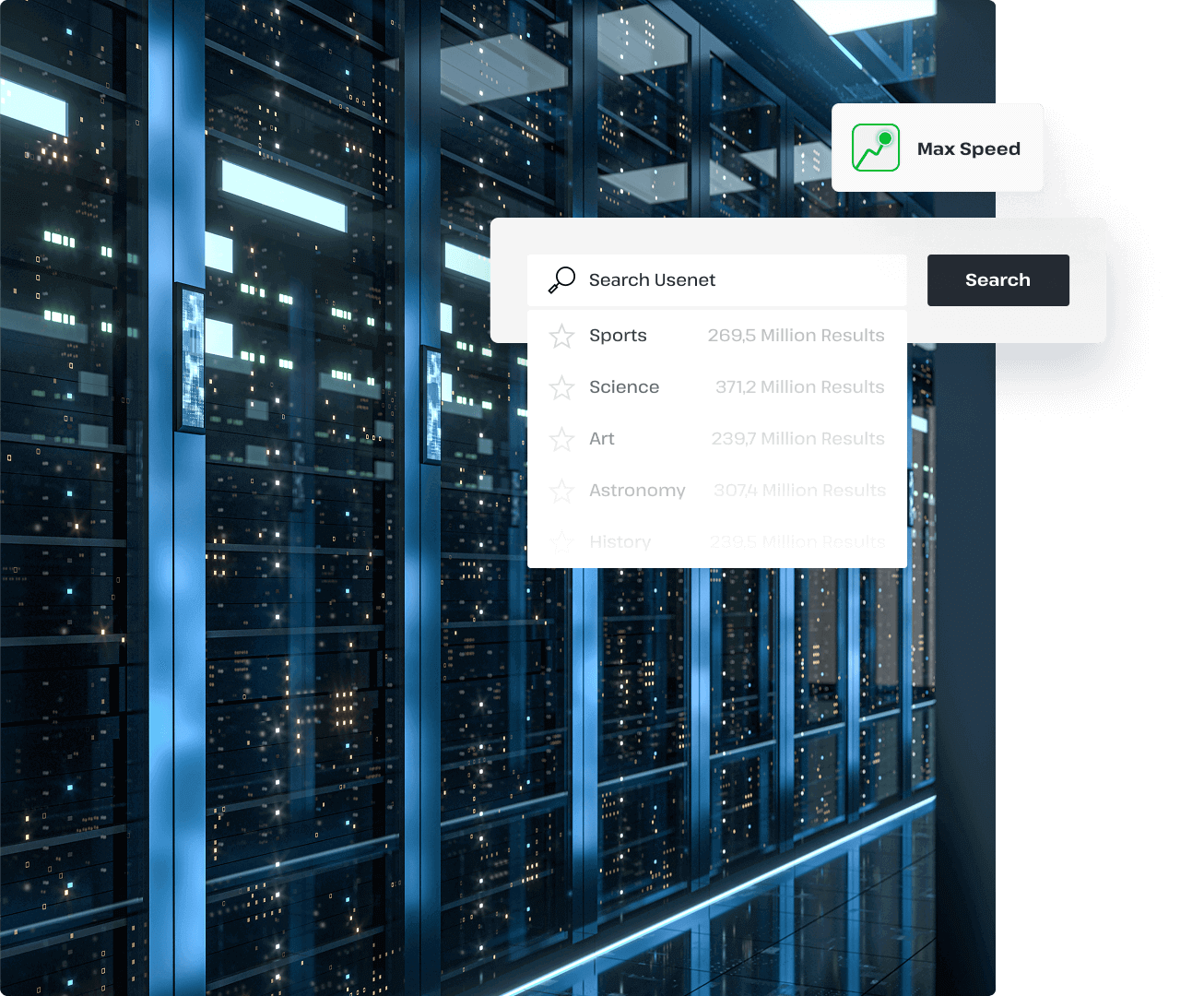Screen dimensions: 1204x996
Task: Select the Sports suggestion row
Action: pyautogui.click(x=618, y=336)
